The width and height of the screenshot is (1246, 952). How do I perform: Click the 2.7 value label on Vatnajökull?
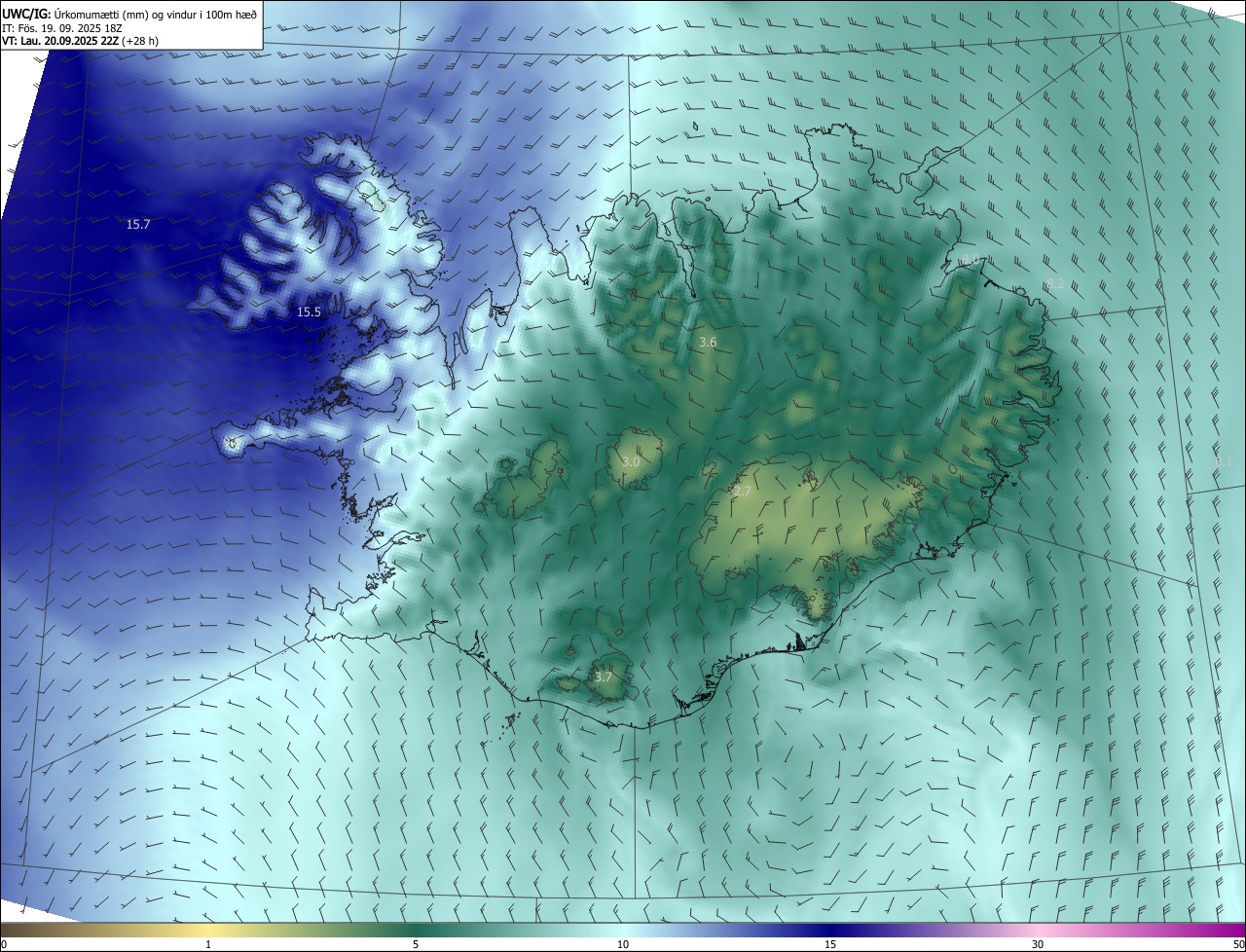point(742,492)
